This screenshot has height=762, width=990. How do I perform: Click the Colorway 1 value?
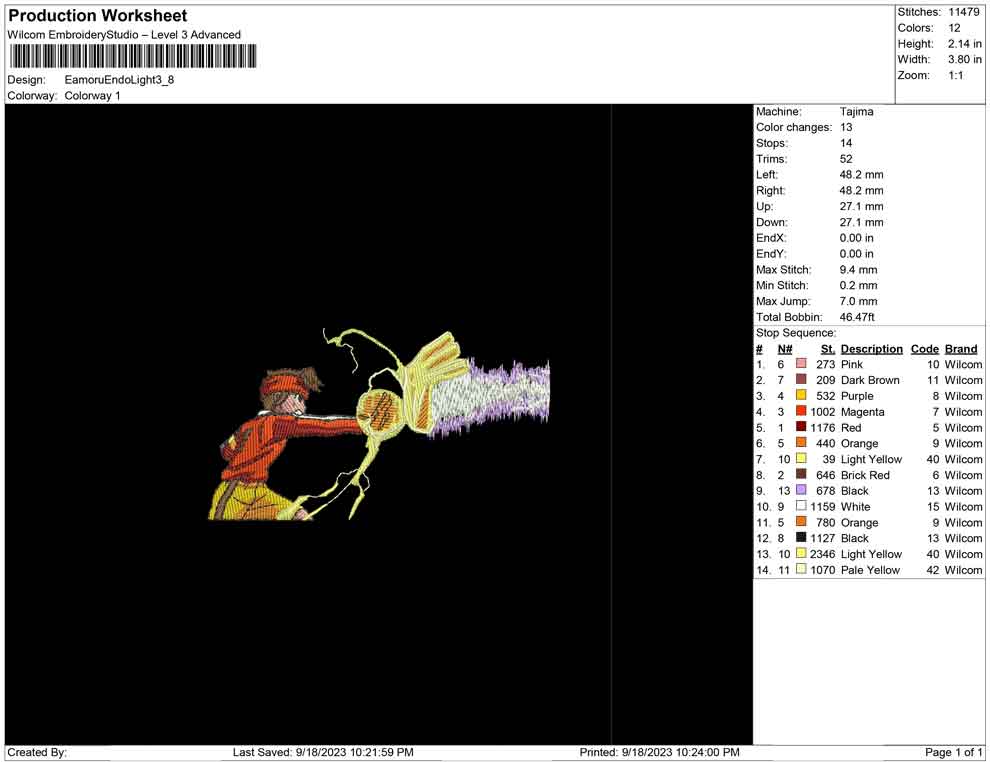coord(92,96)
